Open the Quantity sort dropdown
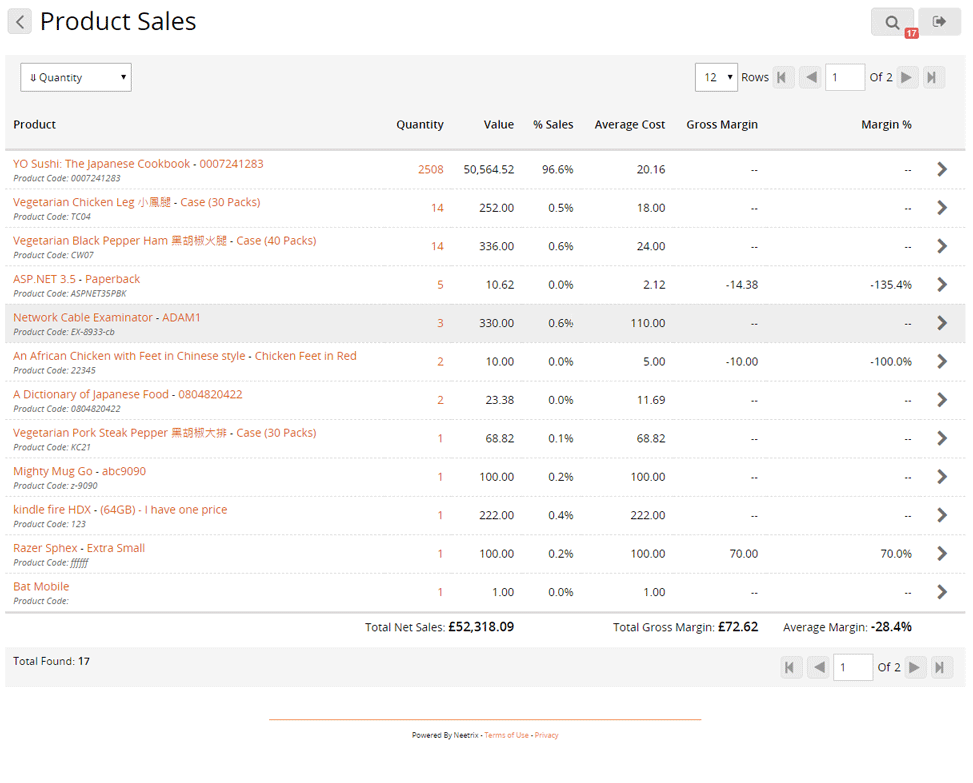Image resolution: width=973 pixels, height=783 pixels. (76, 77)
